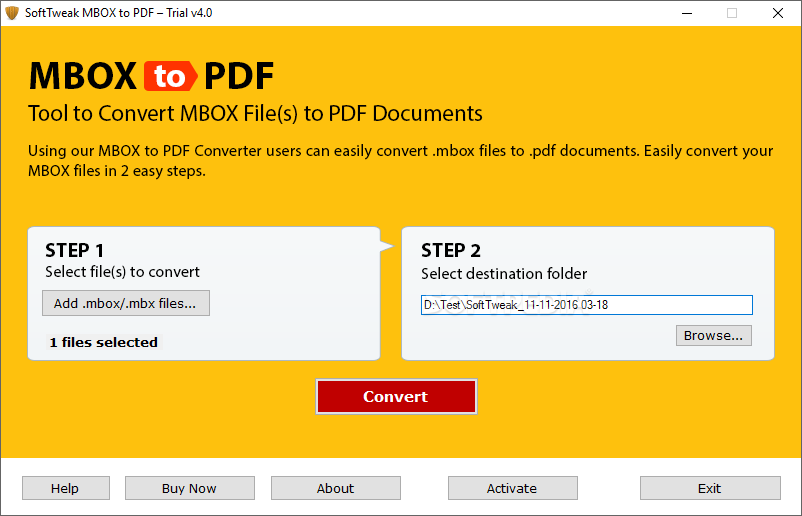
Task: Click the 'to' arrow badge in the MBOX to PDF logo
Action: pyautogui.click(x=170, y=76)
